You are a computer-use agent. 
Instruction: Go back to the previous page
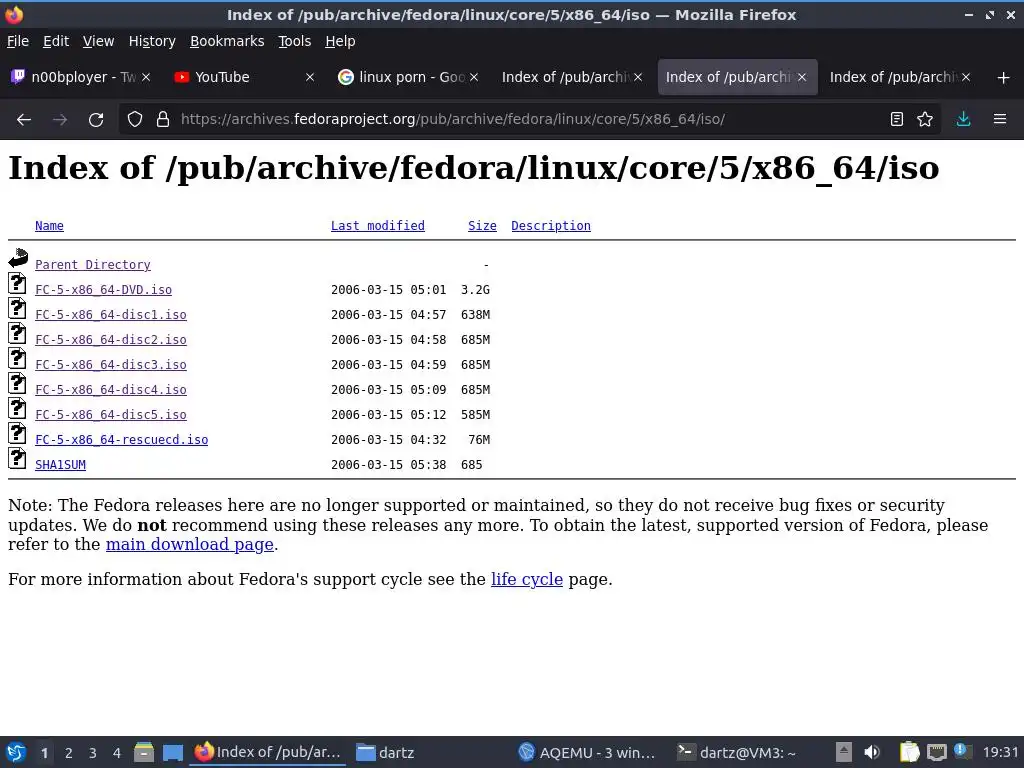point(24,120)
